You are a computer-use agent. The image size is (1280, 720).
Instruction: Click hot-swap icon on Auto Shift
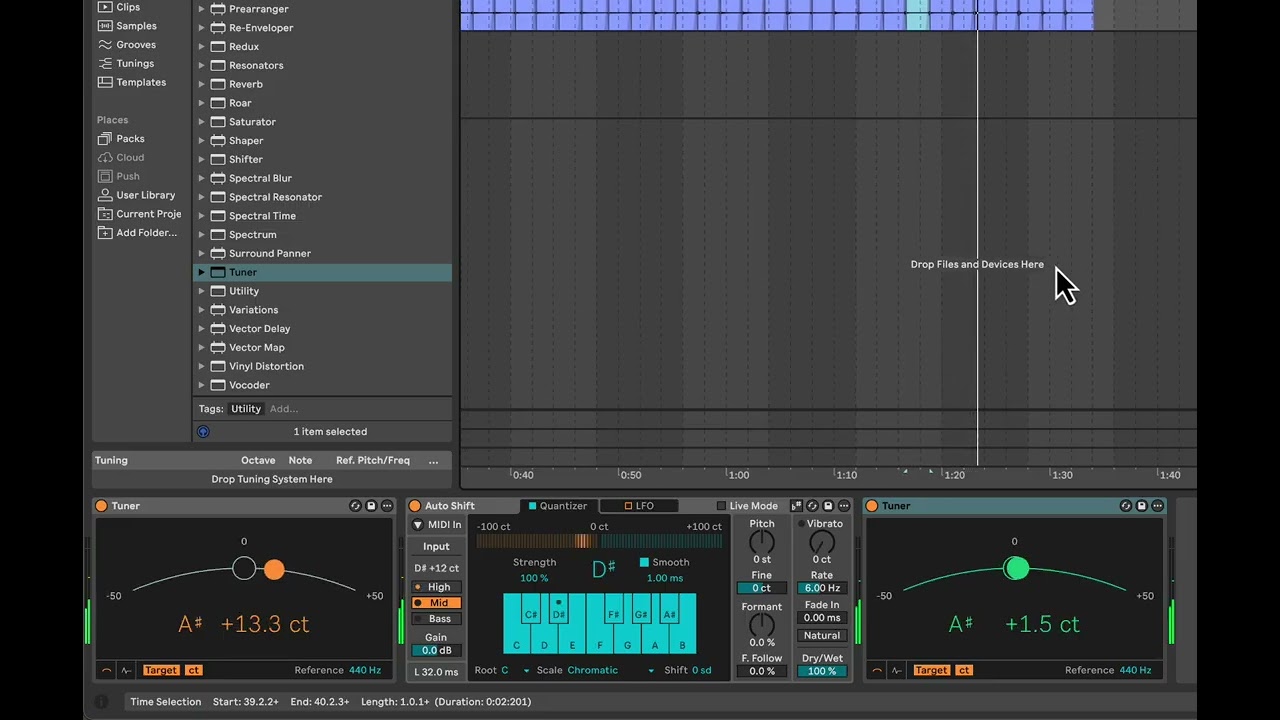pos(812,506)
